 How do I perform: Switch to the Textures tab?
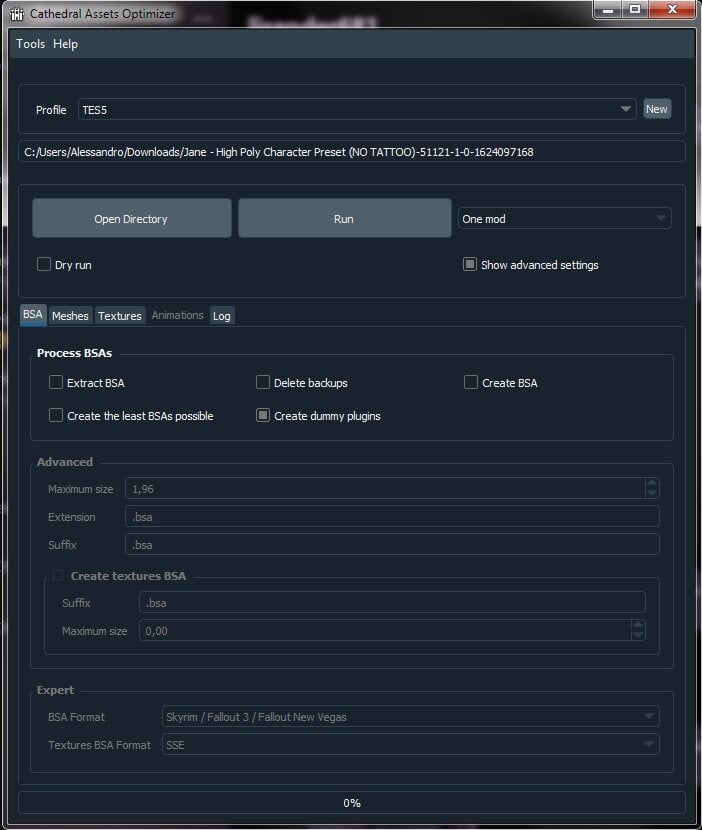(120, 315)
